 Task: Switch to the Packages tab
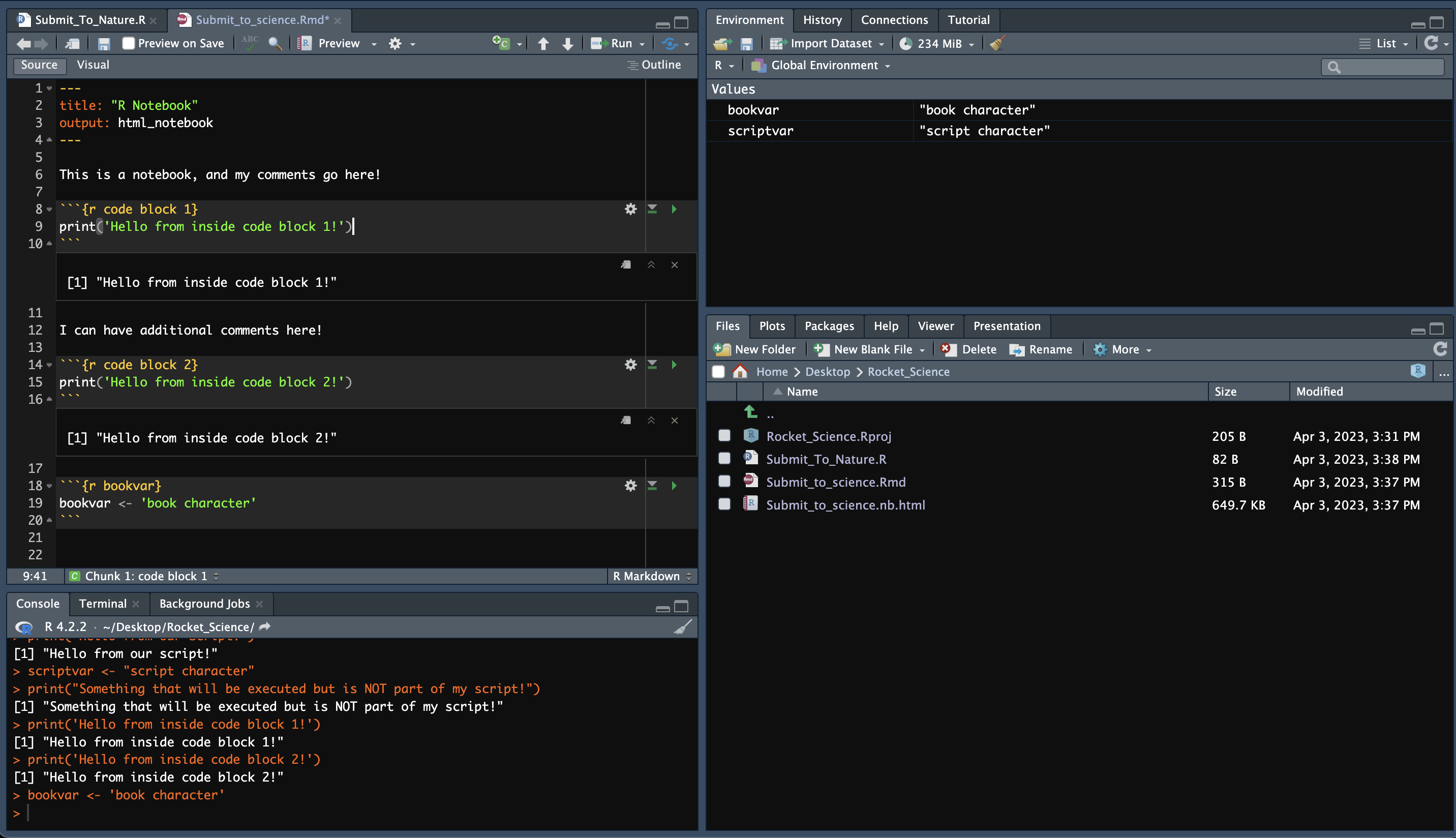(829, 326)
